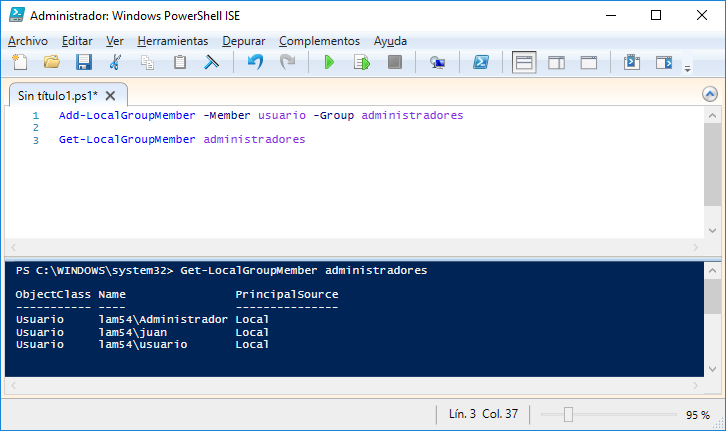
Task: Click the Undo arrow in the toolbar
Action: 255,63
